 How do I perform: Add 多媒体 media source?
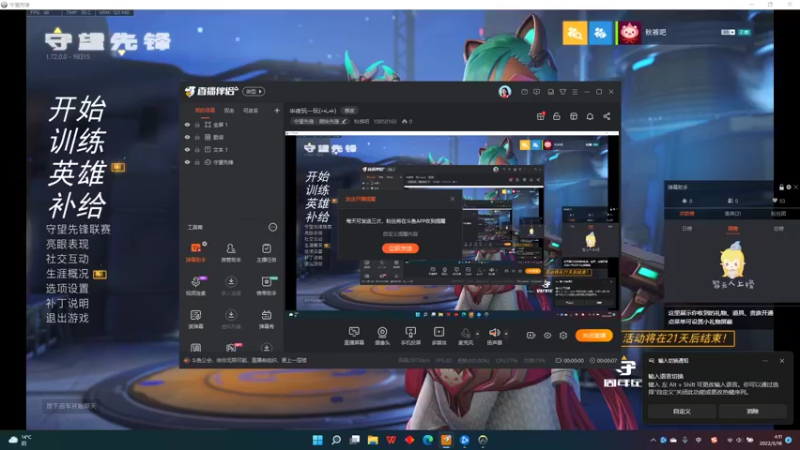(x=439, y=336)
